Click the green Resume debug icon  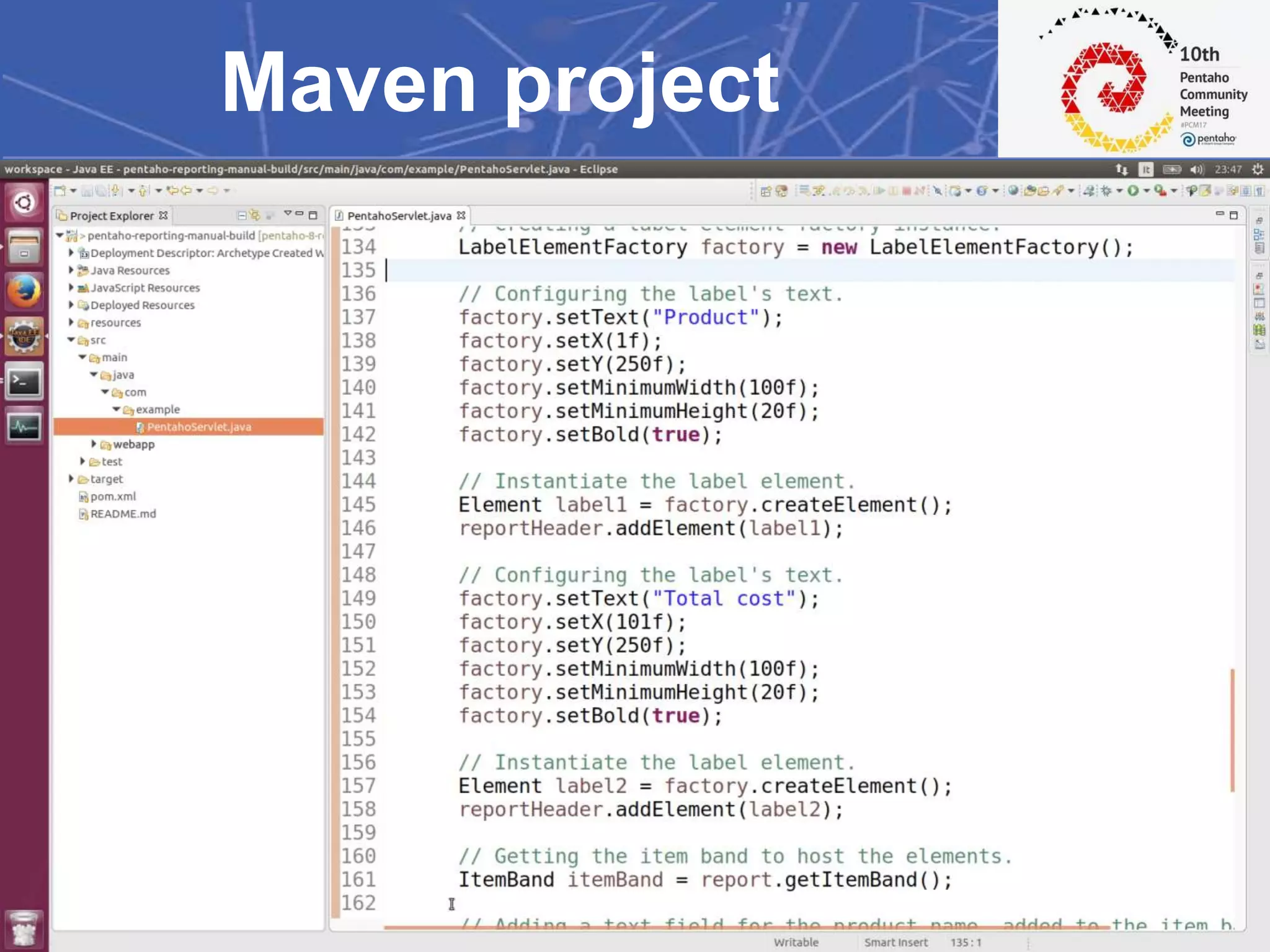pyautogui.click(x=880, y=191)
